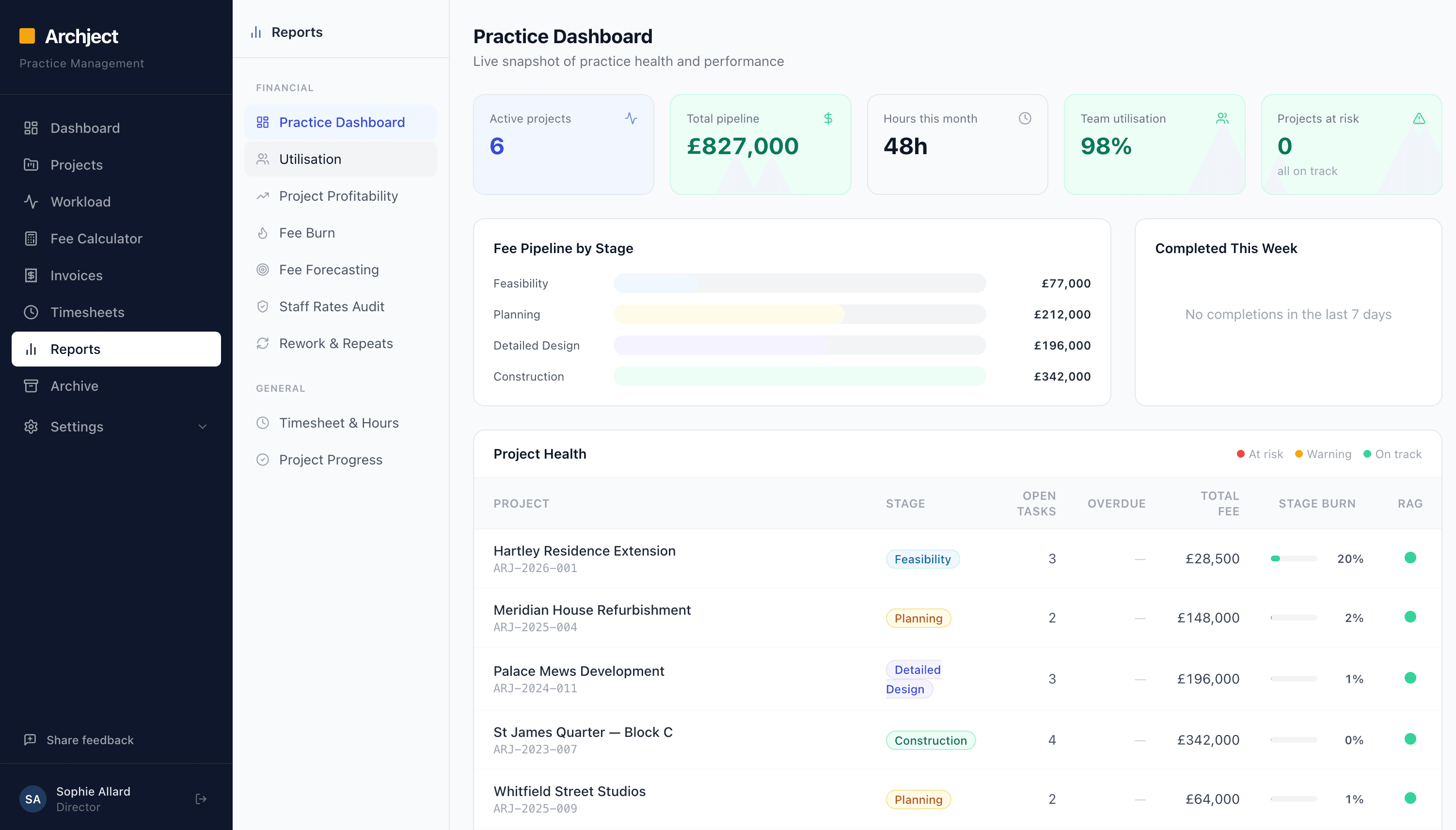Viewport: 1456px width, 830px height.
Task: Click the ARJ-2024-011 project code
Action: pyautogui.click(x=535, y=688)
